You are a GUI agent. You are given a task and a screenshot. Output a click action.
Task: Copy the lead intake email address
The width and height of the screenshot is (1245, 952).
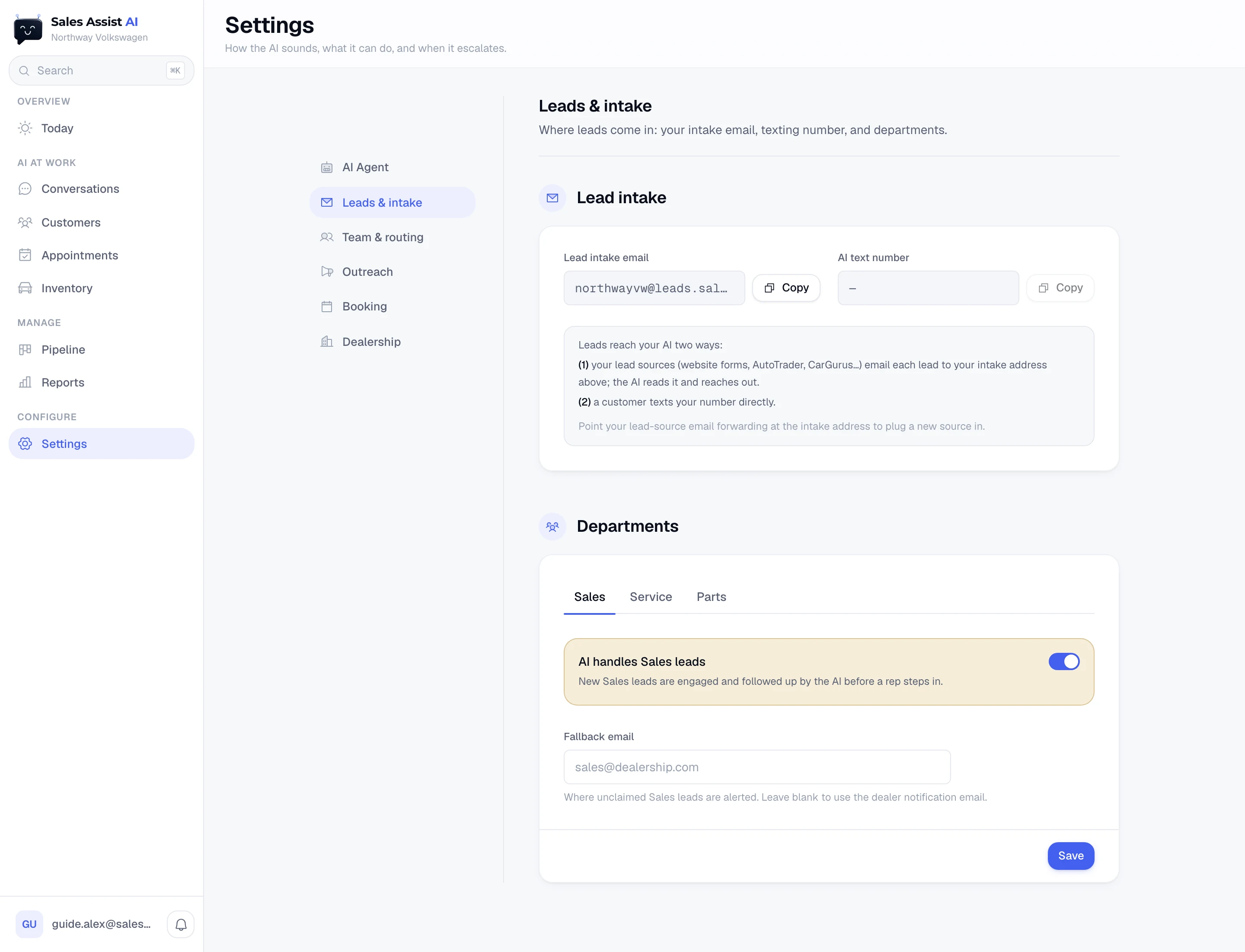click(x=786, y=288)
